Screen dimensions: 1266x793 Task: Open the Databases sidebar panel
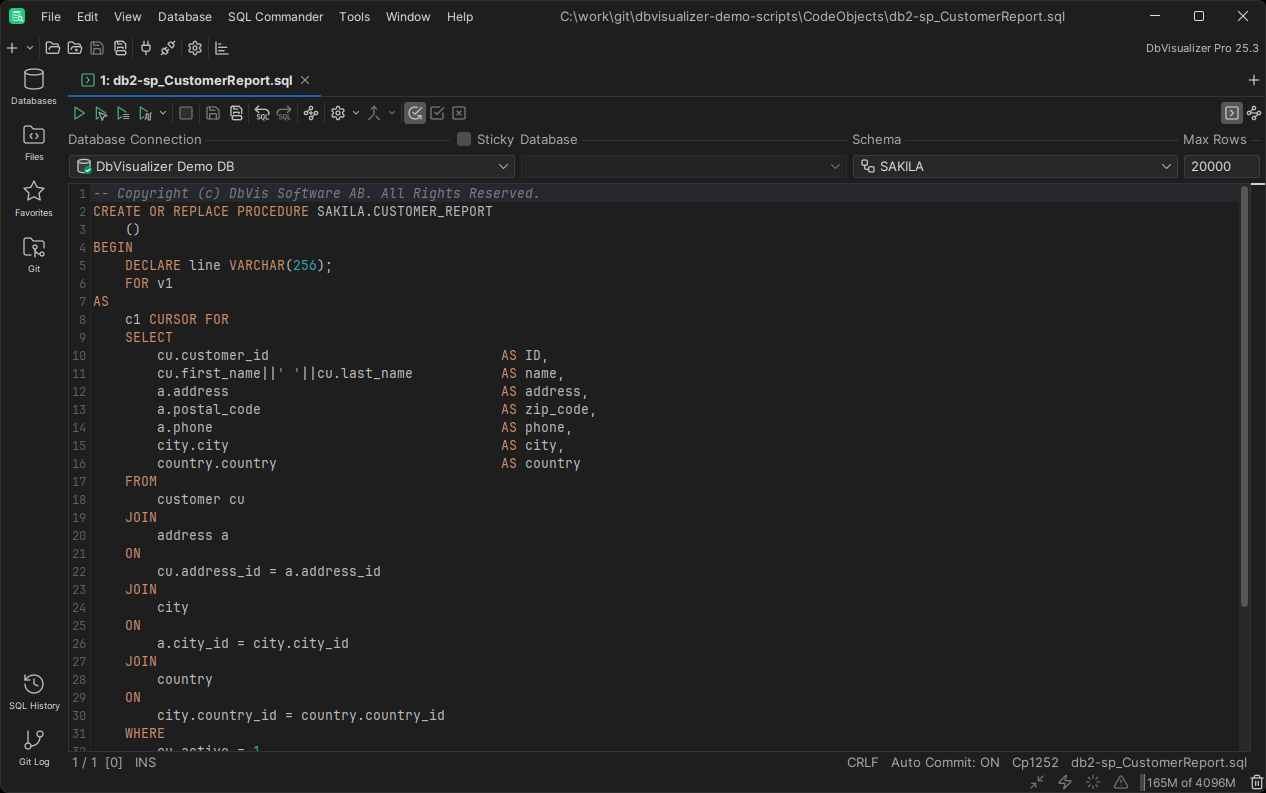coord(33,86)
